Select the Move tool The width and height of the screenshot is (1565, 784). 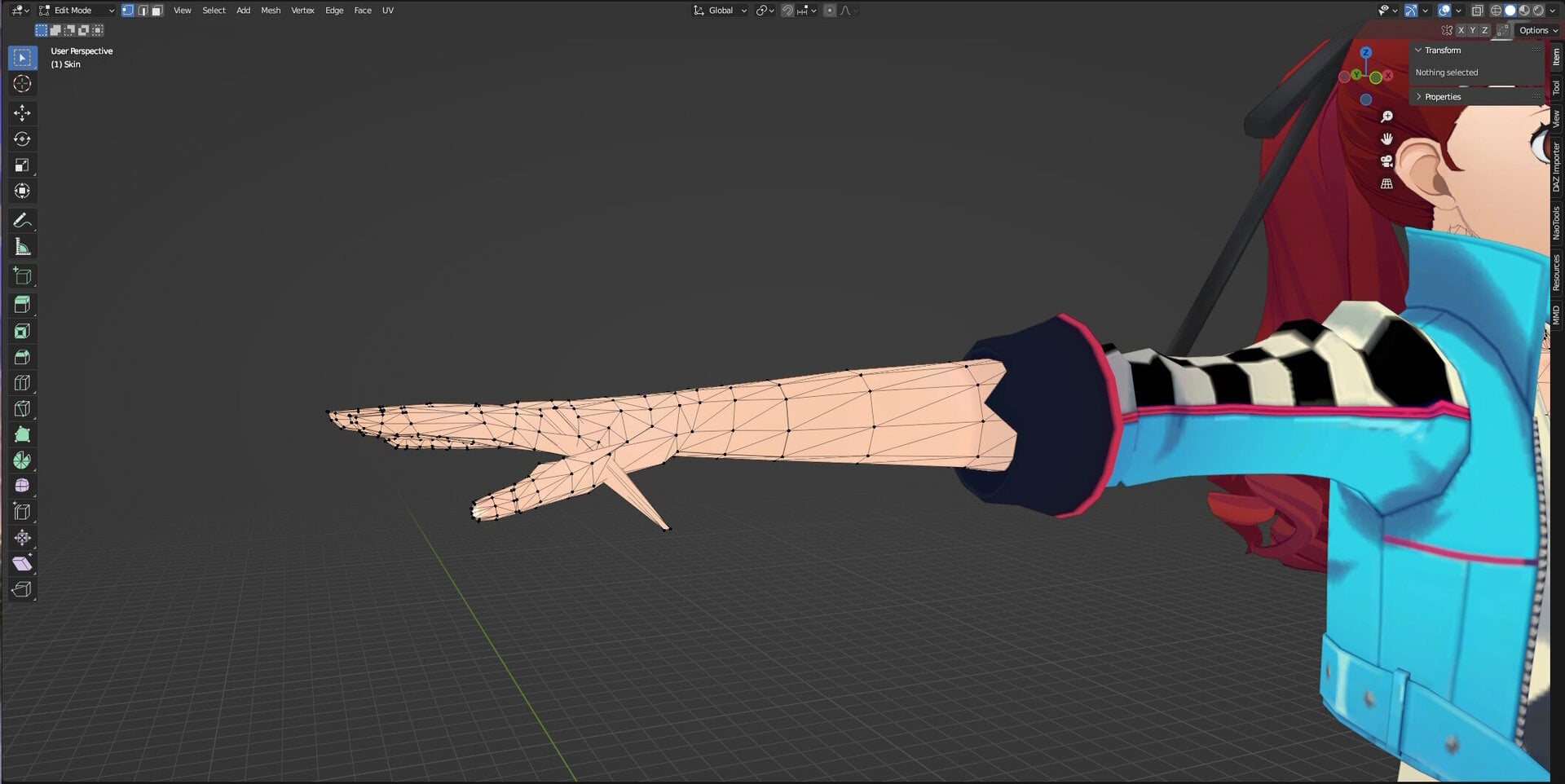click(x=22, y=112)
